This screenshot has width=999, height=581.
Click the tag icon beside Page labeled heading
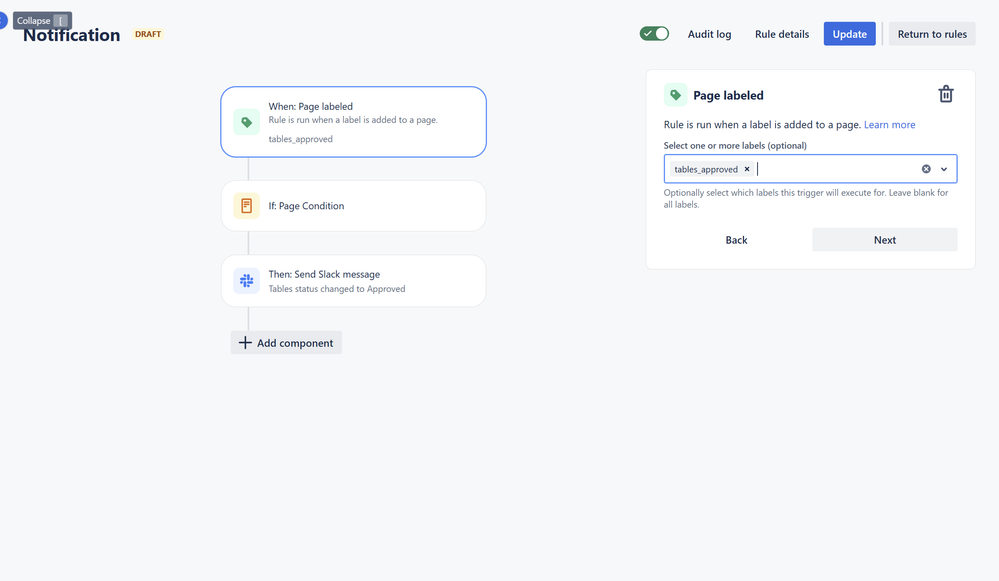pos(675,95)
